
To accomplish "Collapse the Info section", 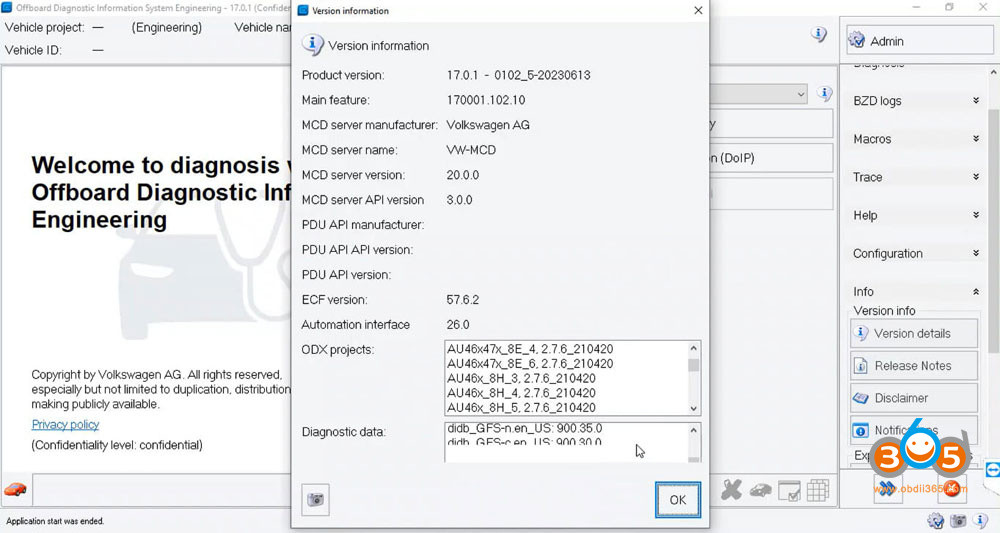I will (x=975, y=292).
